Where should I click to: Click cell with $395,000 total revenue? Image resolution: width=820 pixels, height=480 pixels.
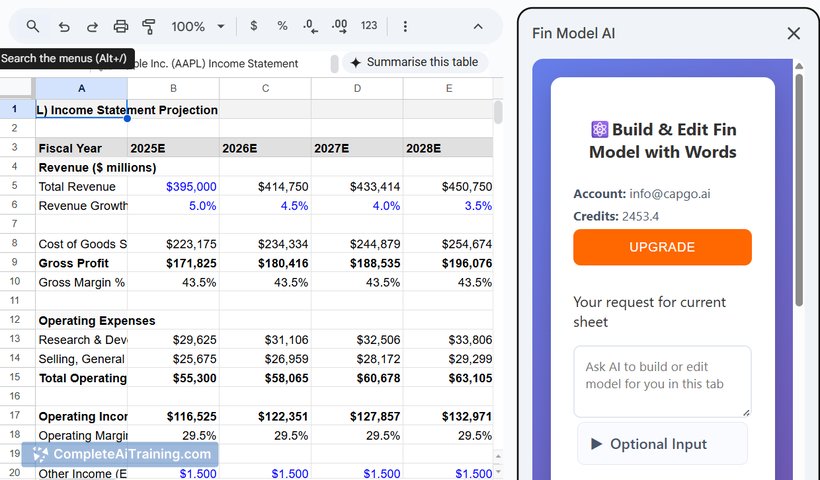[173, 187]
